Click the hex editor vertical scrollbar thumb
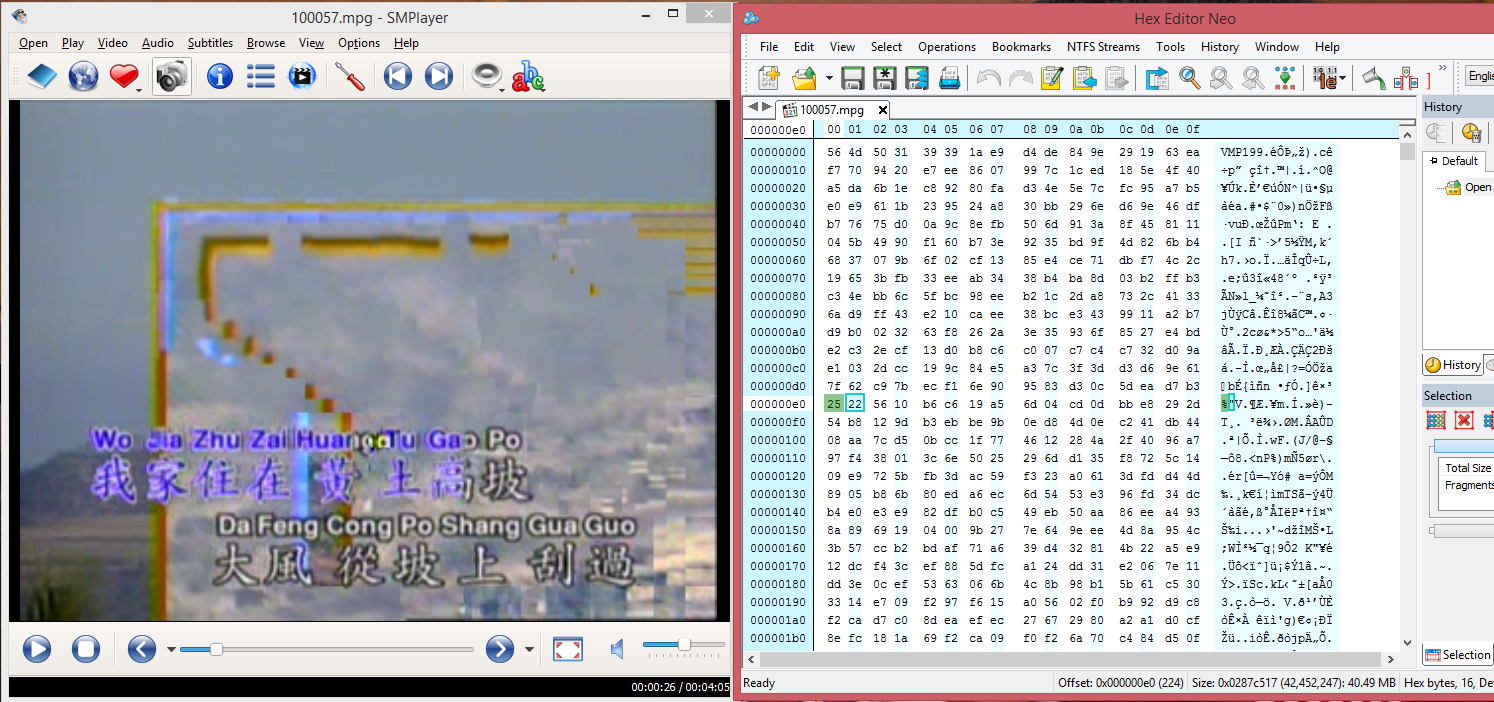Screen dimensions: 1494x702 point(1407,153)
